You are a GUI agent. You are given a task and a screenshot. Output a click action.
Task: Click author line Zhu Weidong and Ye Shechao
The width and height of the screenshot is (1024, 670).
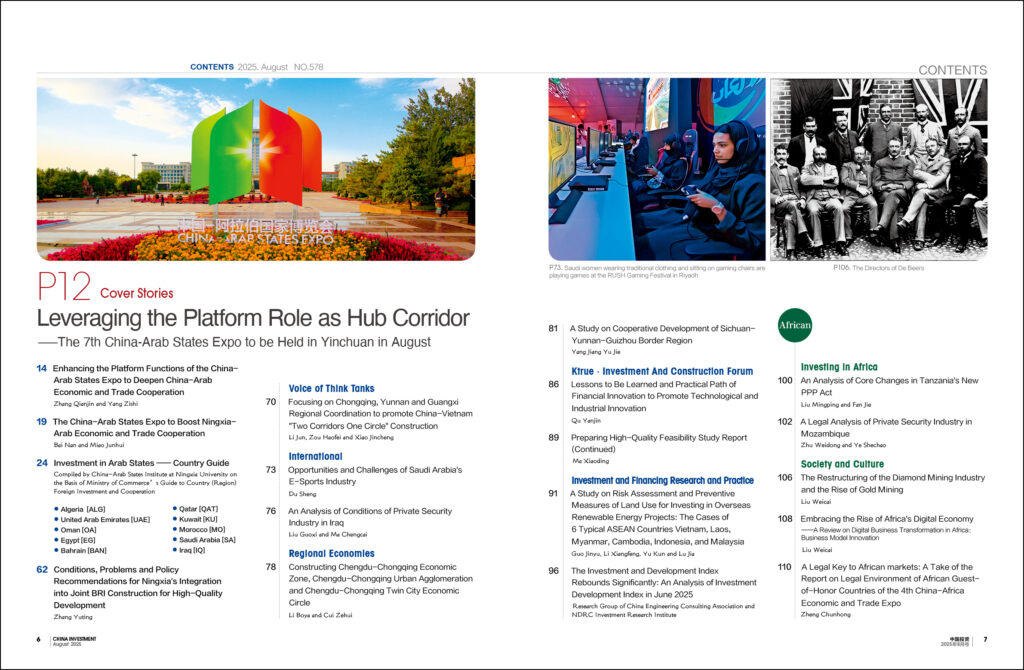pos(844,445)
